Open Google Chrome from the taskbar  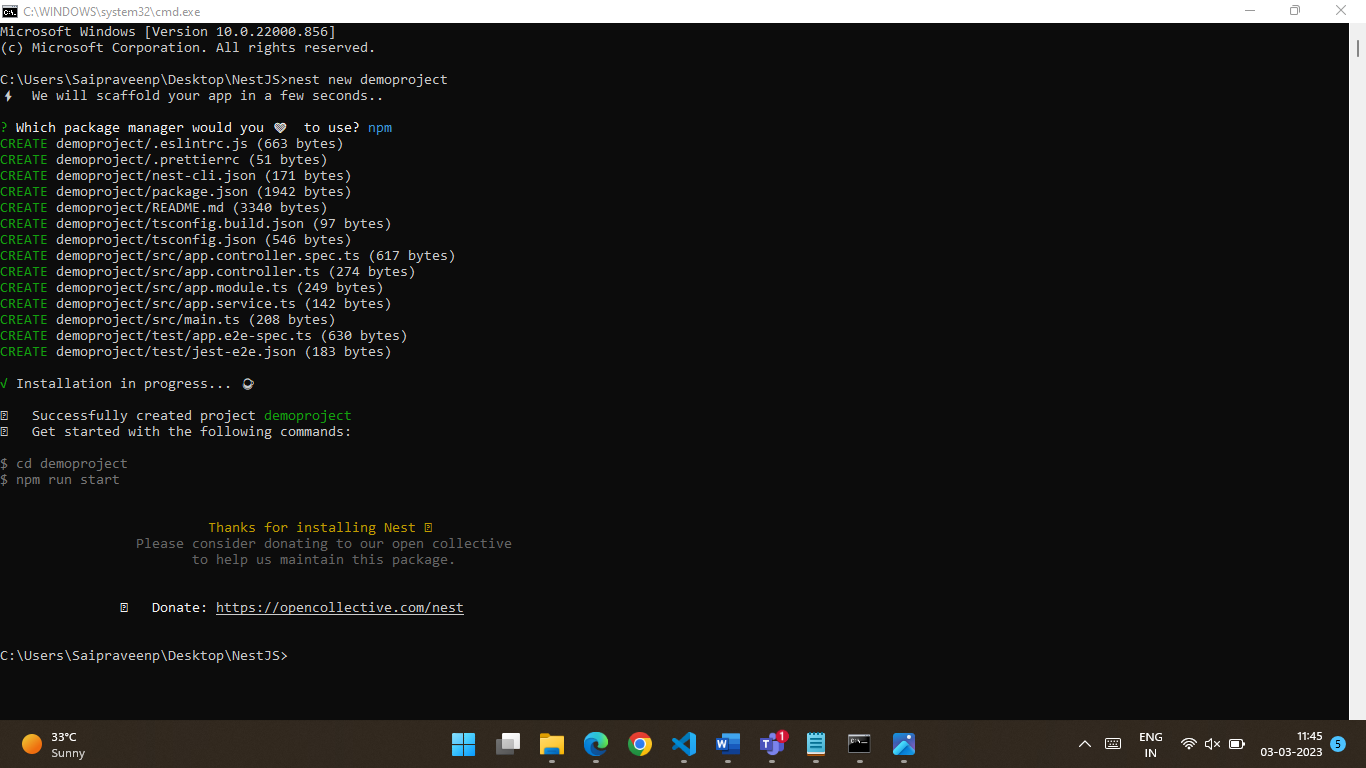pos(640,744)
